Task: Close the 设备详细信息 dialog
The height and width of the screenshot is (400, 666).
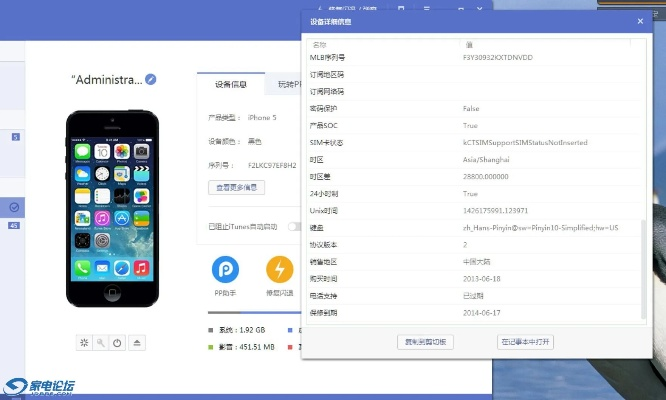Action: [x=640, y=20]
